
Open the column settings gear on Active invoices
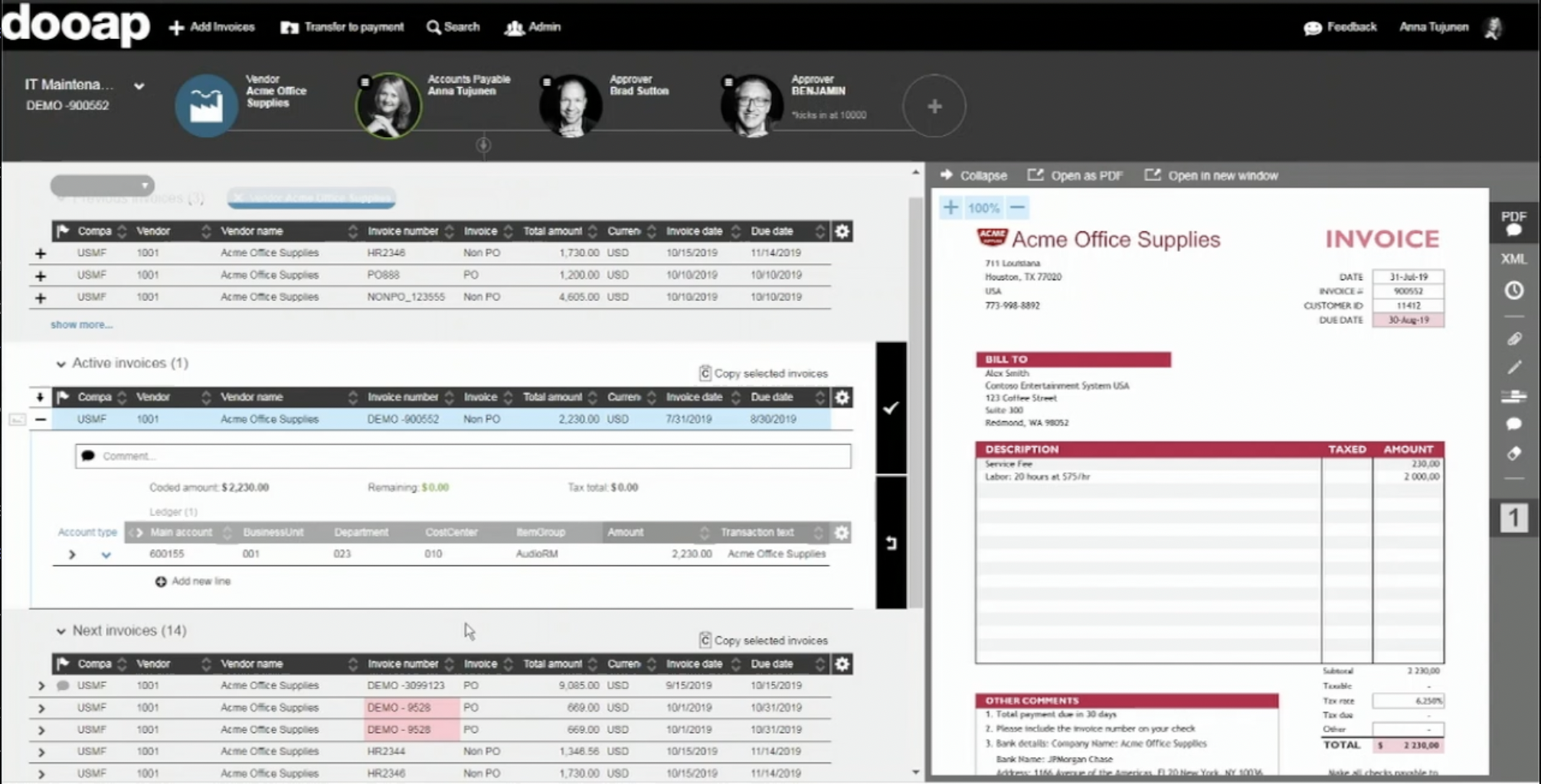point(841,397)
